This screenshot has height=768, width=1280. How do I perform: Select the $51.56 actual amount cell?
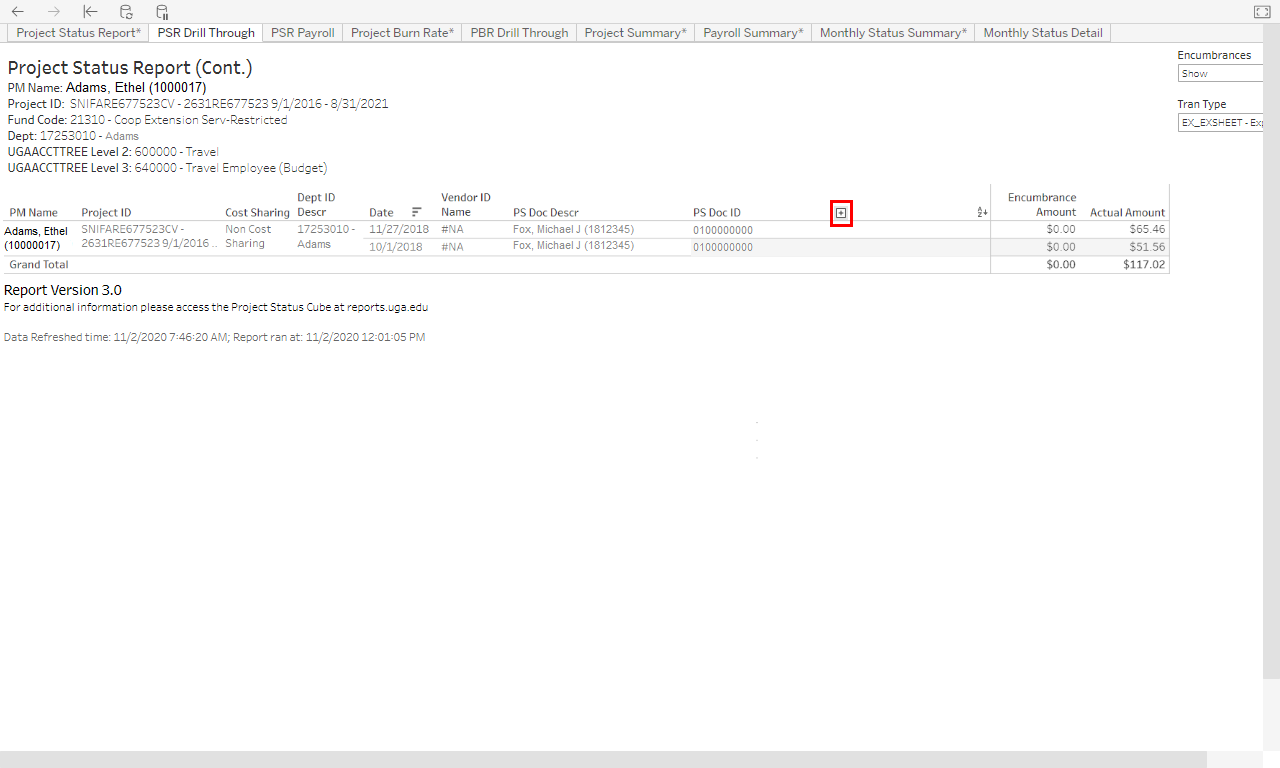1147,247
